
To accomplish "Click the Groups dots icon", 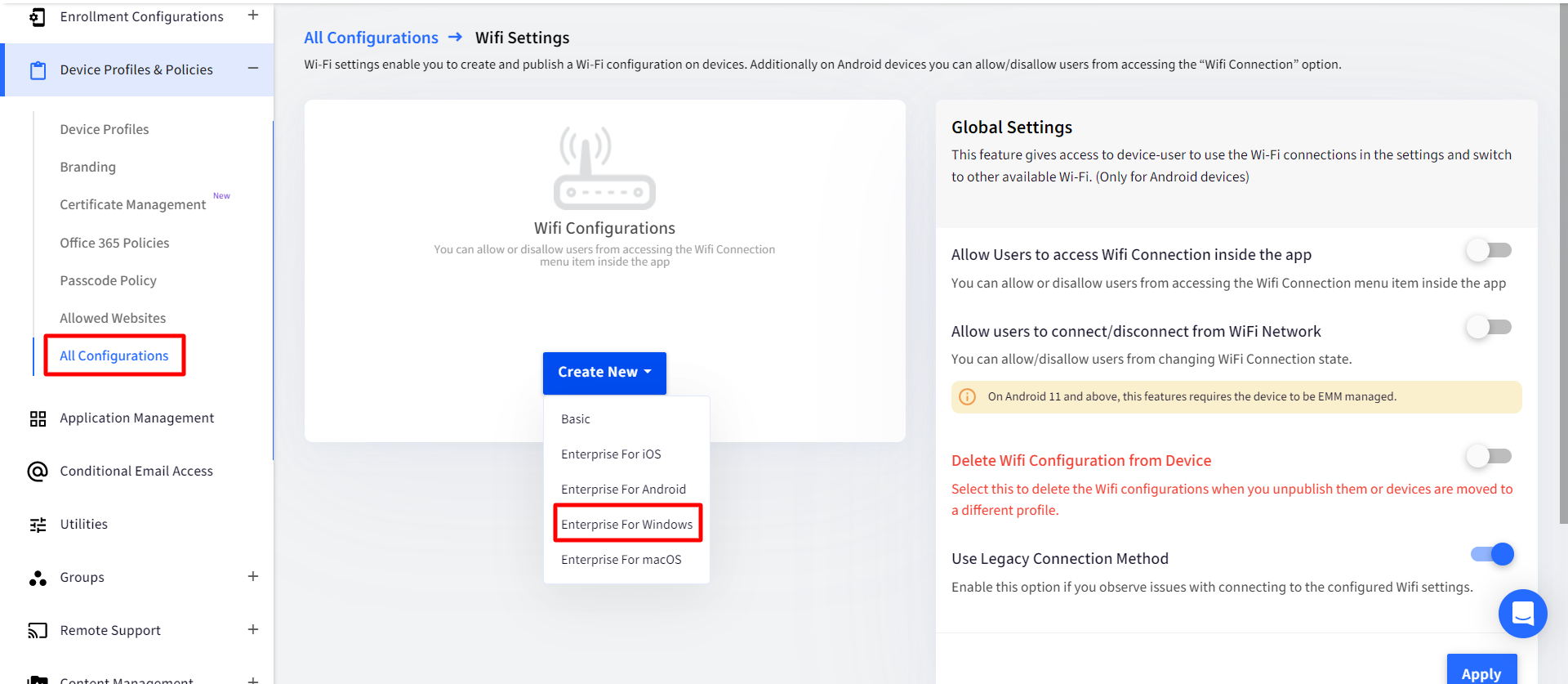I will tap(38, 578).
